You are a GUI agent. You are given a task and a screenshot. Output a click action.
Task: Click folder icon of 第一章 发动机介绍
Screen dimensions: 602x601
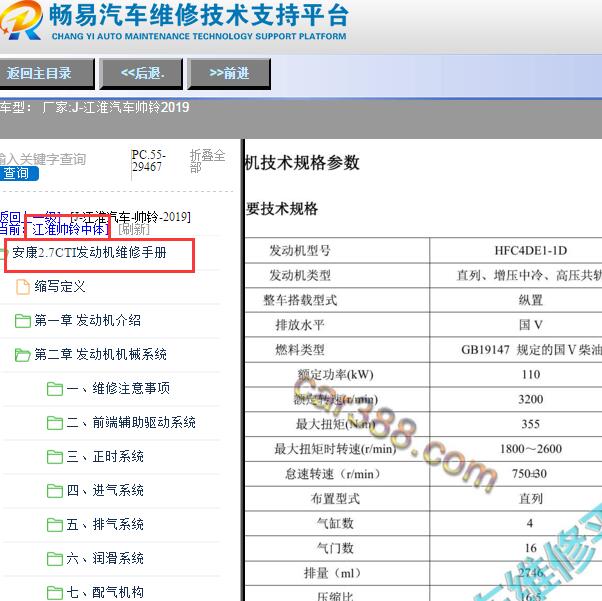click(x=23, y=321)
